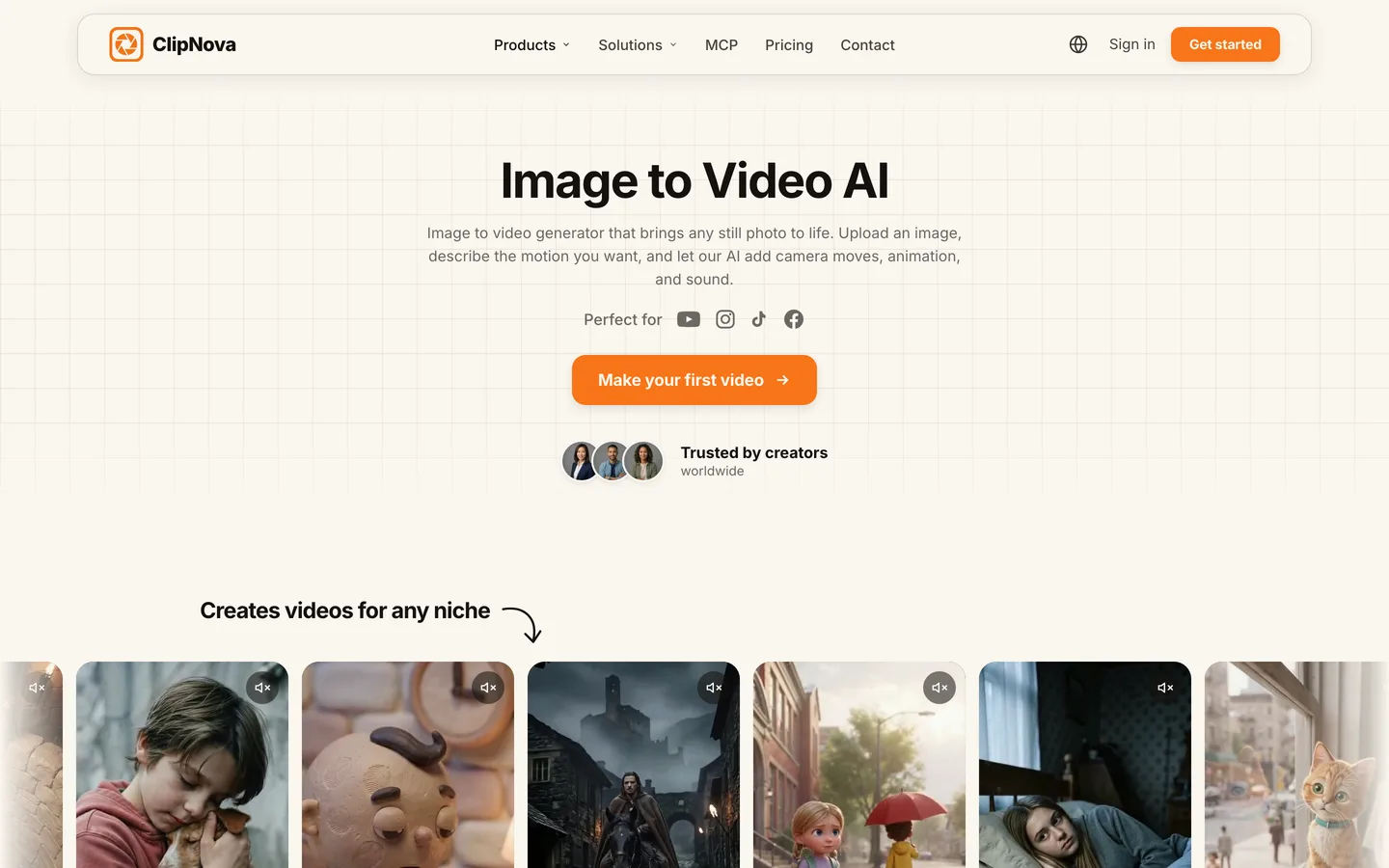Expand the Products dropdown menu
Screen dimensions: 1389x868
pos(532,45)
